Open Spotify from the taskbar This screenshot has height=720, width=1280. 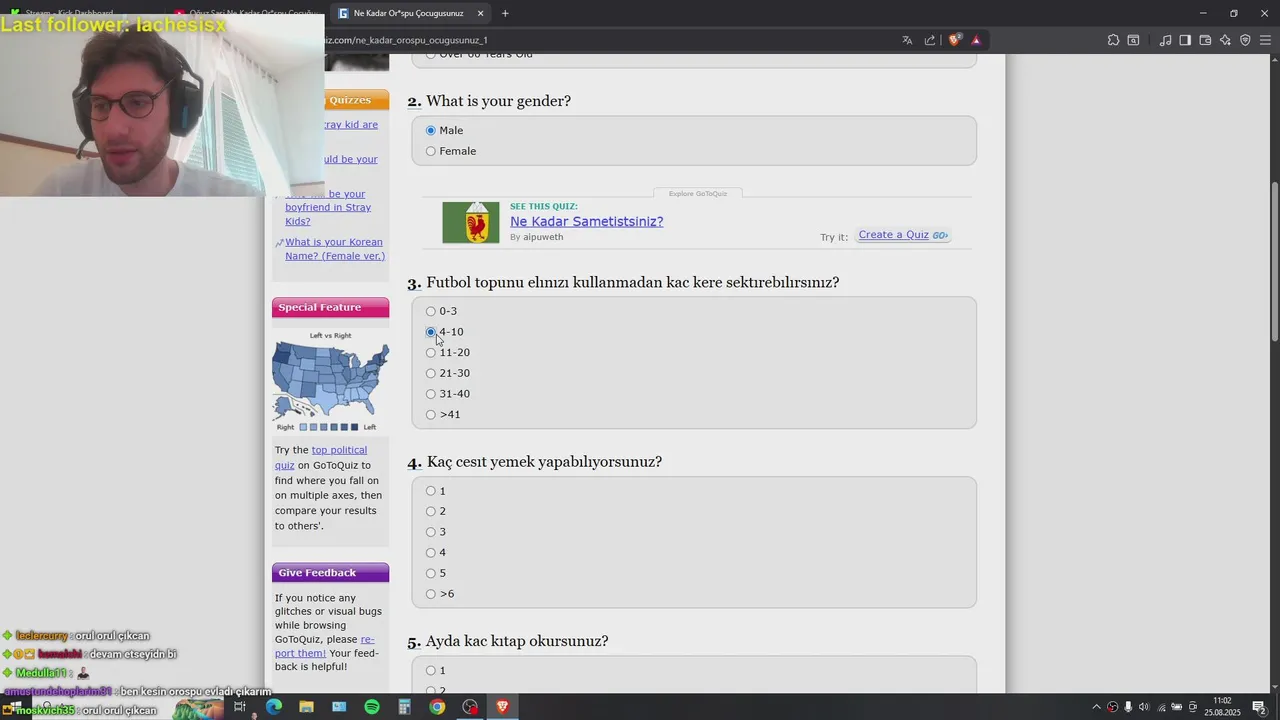(x=372, y=707)
